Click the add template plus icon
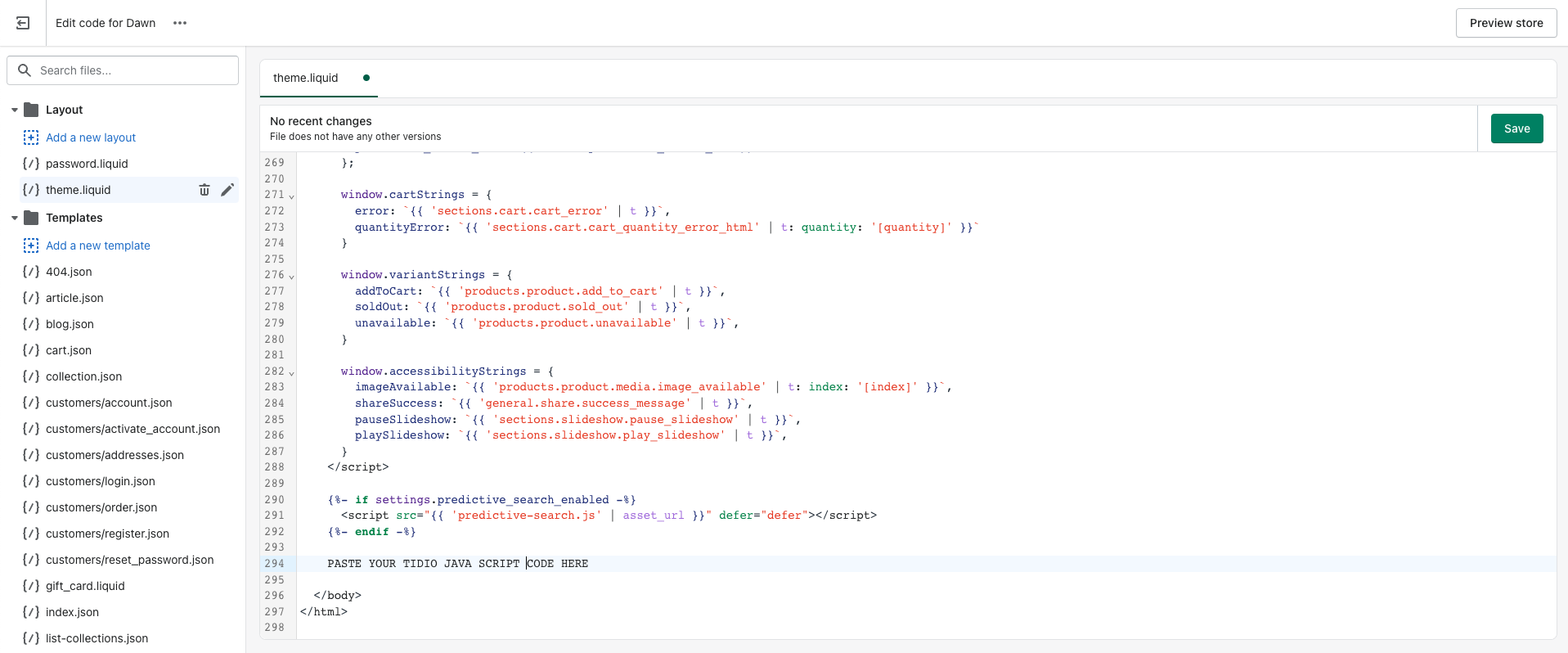The height and width of the screenshot is (653, 1568). pyautogui.click(x=31, y=245)
